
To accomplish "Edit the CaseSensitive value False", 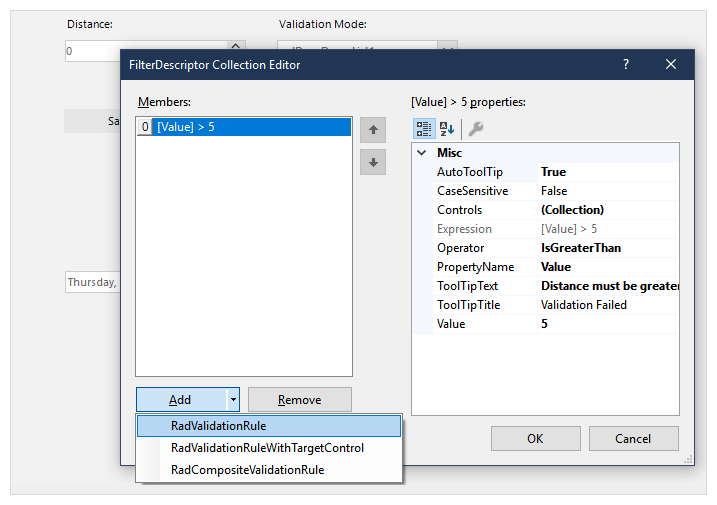I will pyautogui.click(x=608, y=191).
